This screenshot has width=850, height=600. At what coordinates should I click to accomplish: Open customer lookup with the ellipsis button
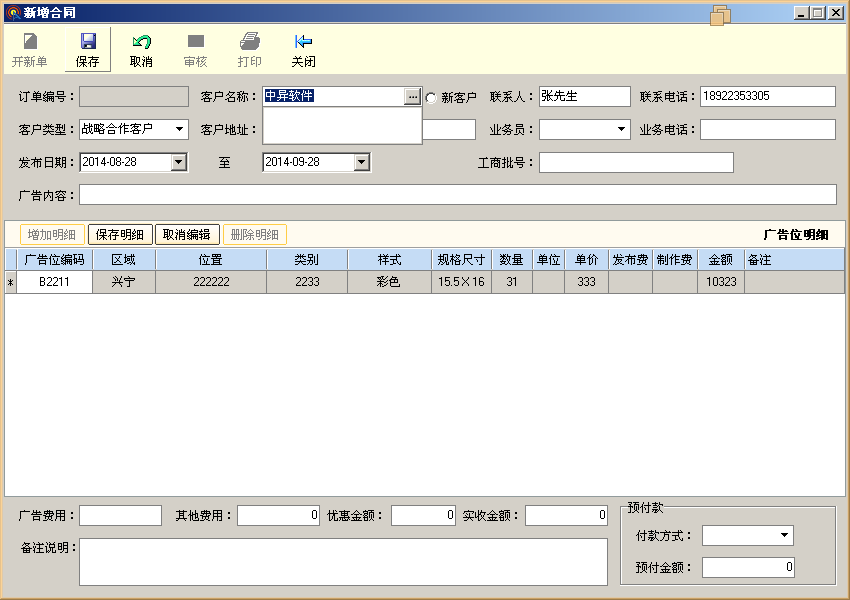point(412,97)
